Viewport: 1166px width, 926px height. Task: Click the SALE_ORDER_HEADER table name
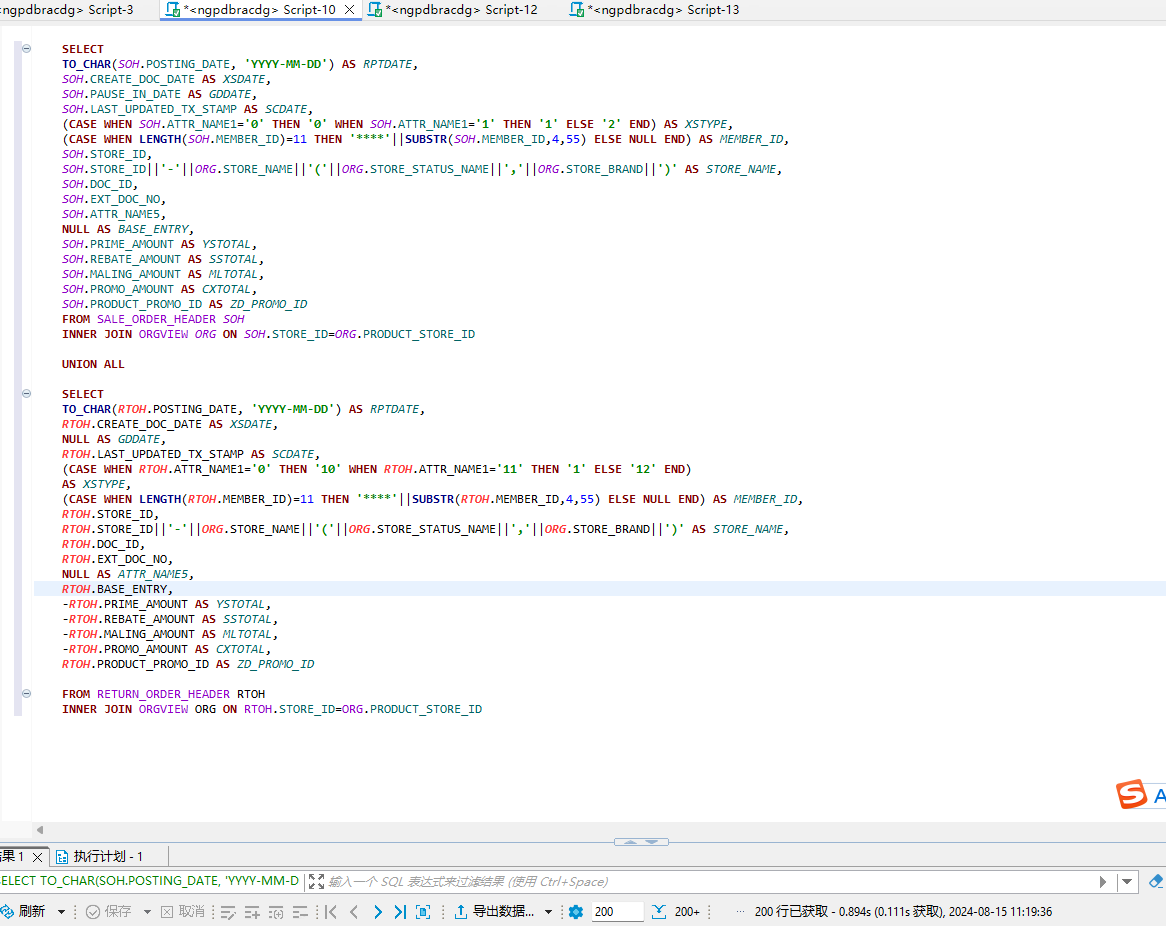coord(156,319)
